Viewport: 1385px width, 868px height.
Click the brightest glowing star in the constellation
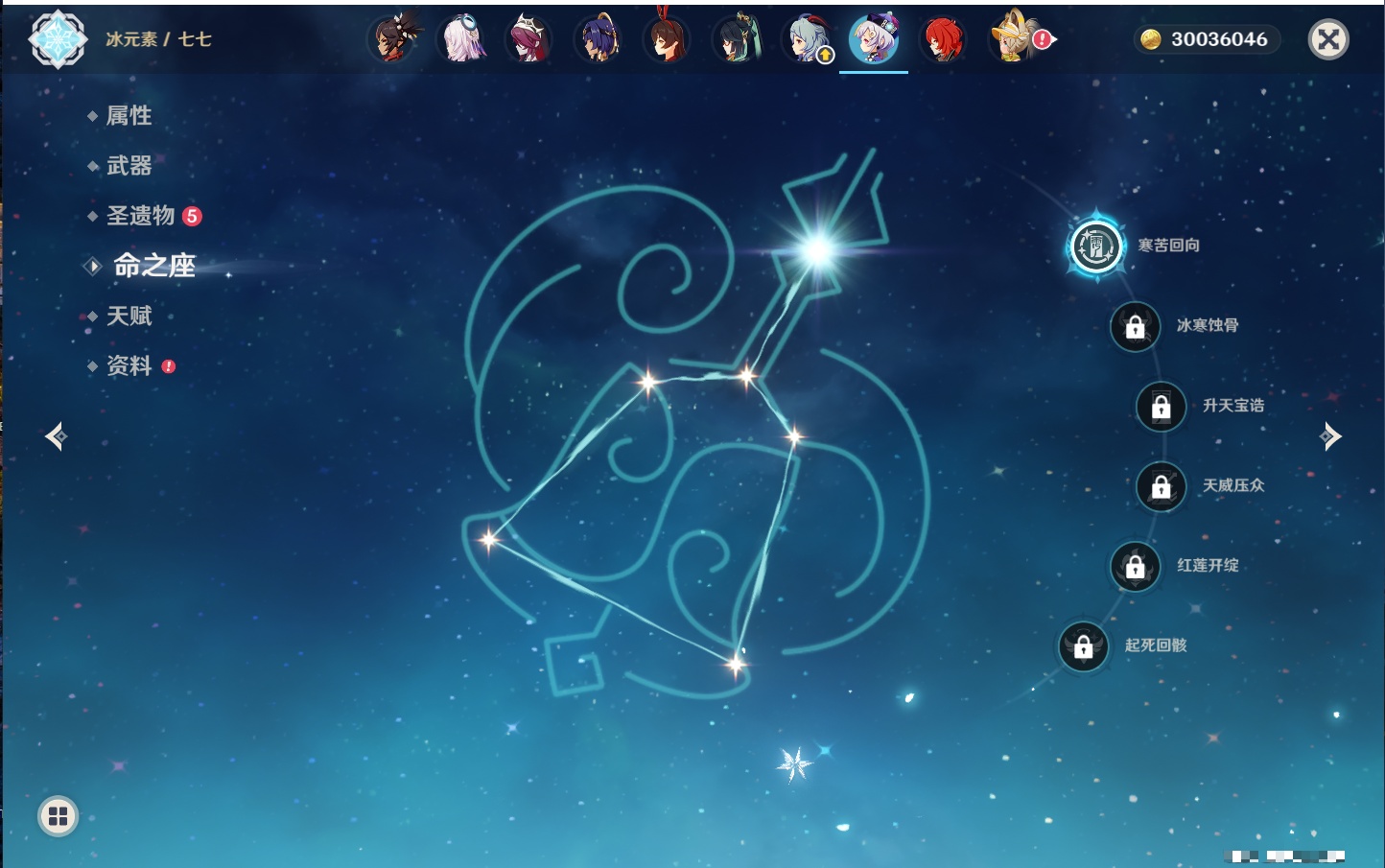pyautogui.click(x=818, y=250)
